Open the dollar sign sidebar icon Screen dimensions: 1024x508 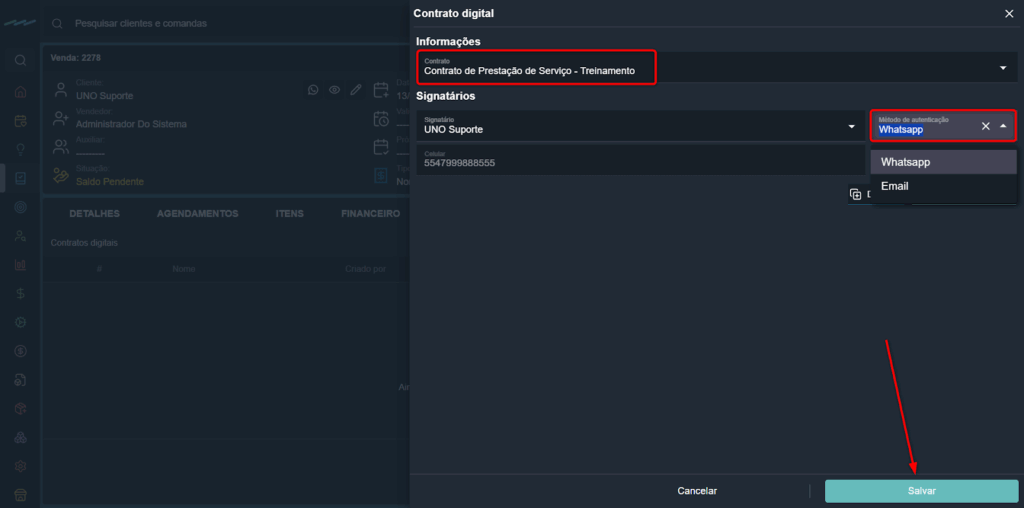pyautogui.click(x=20, y=294)
